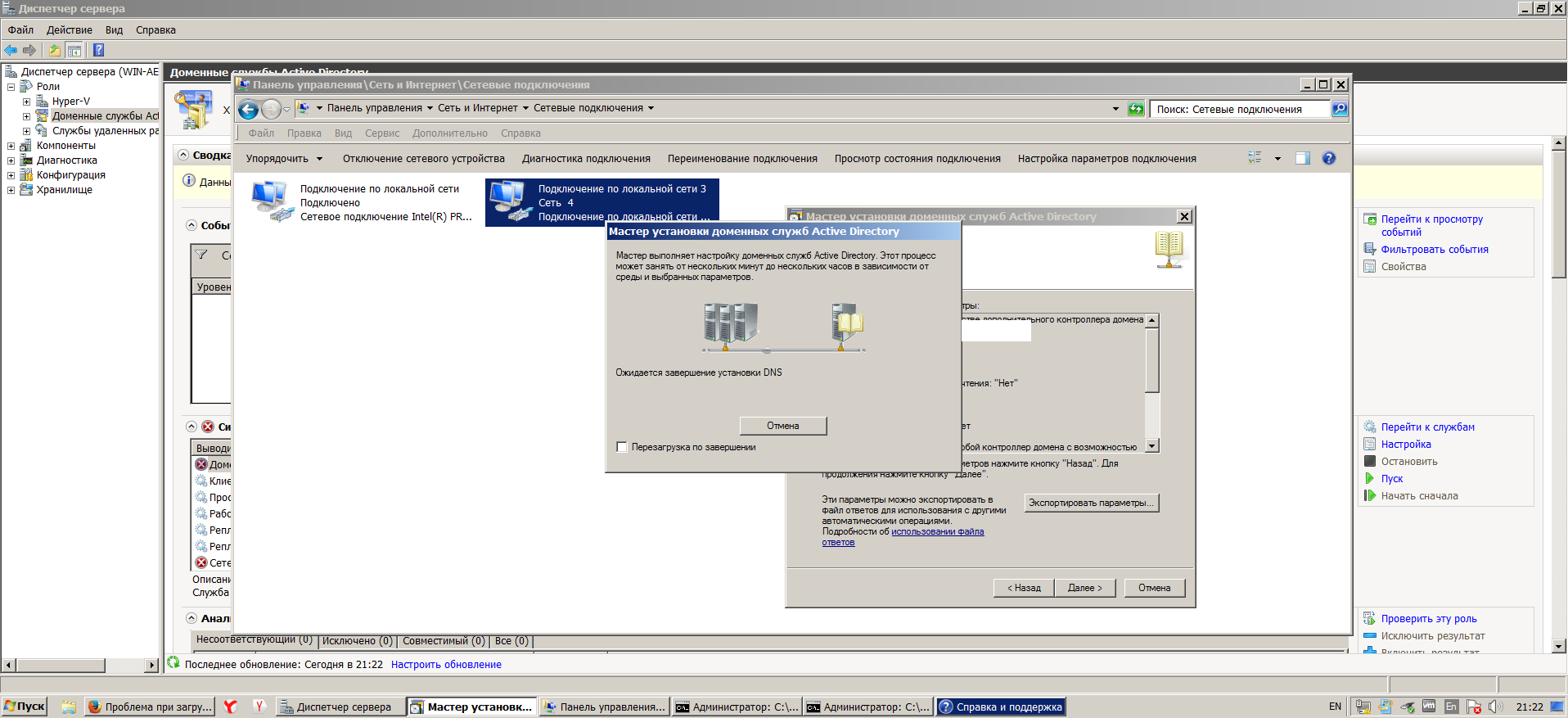This screenshot has width=1568, height=718.
Task: Click the 'Настроить обновление' link
Action: [x=446, y=665]
